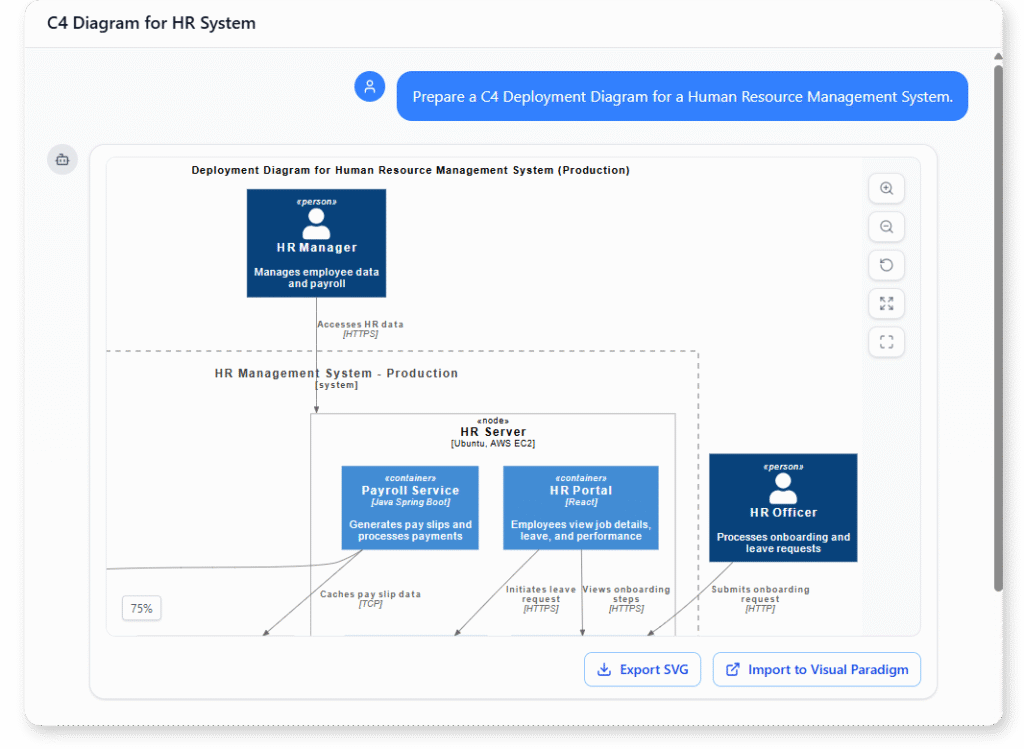This screenshot has height=749, width=1024.
Task: Select the reset view rotation icon
Action: point(886,265)
